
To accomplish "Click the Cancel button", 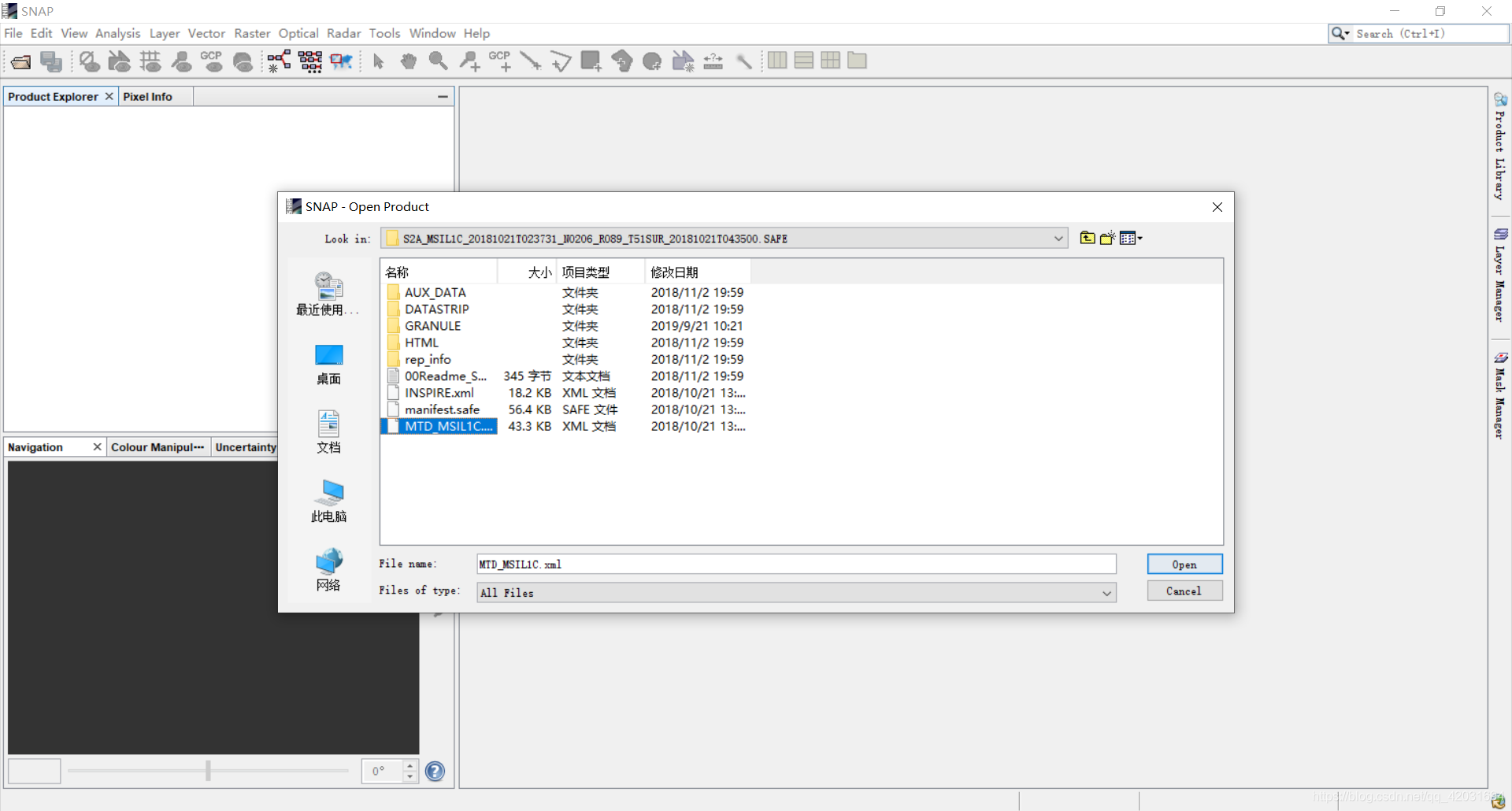I will (x=1184, y=591).
